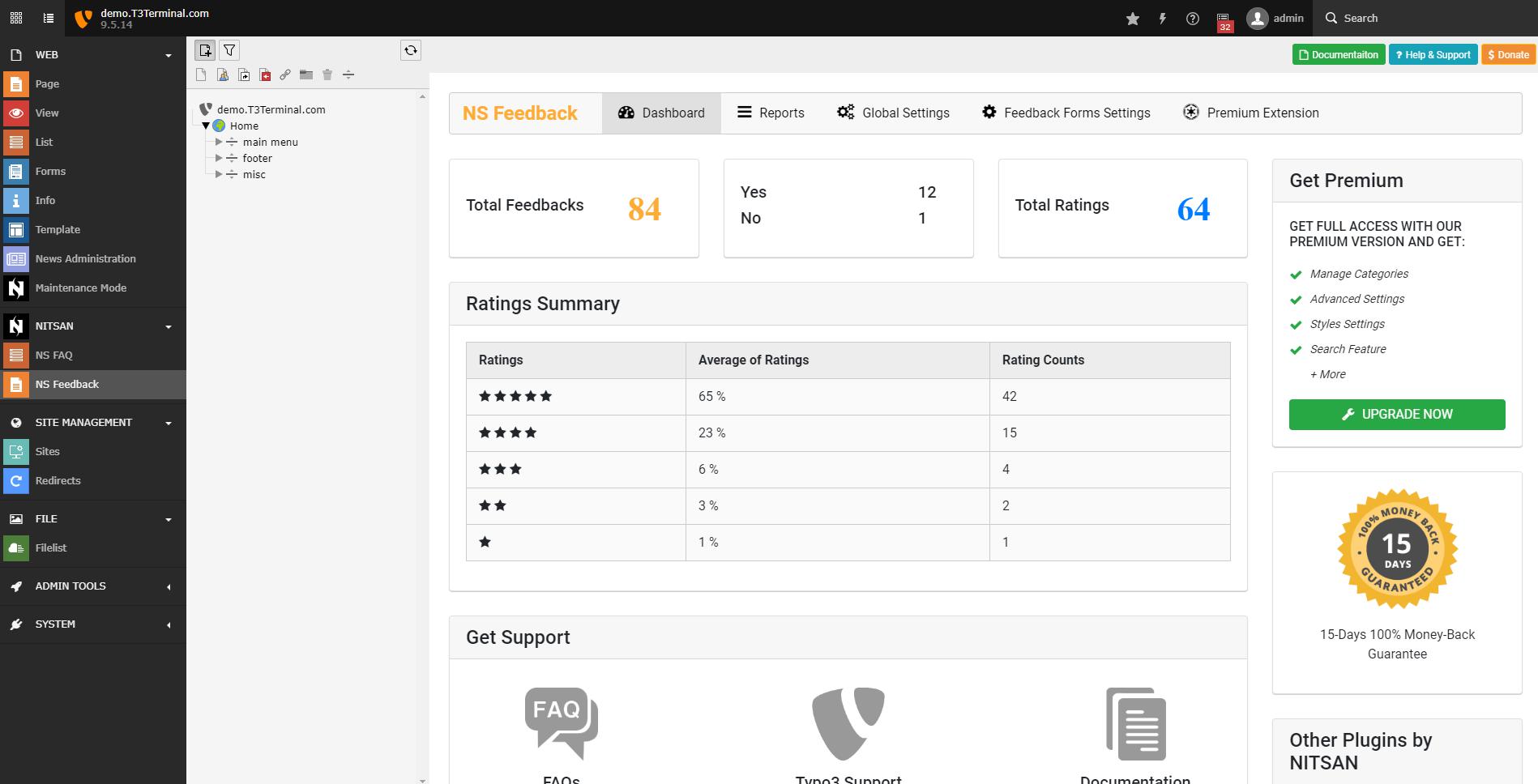The width and height of the screenshot is (1538, 784).
Task: Focus the Search field in top bar
Action: pos(1426,18)
